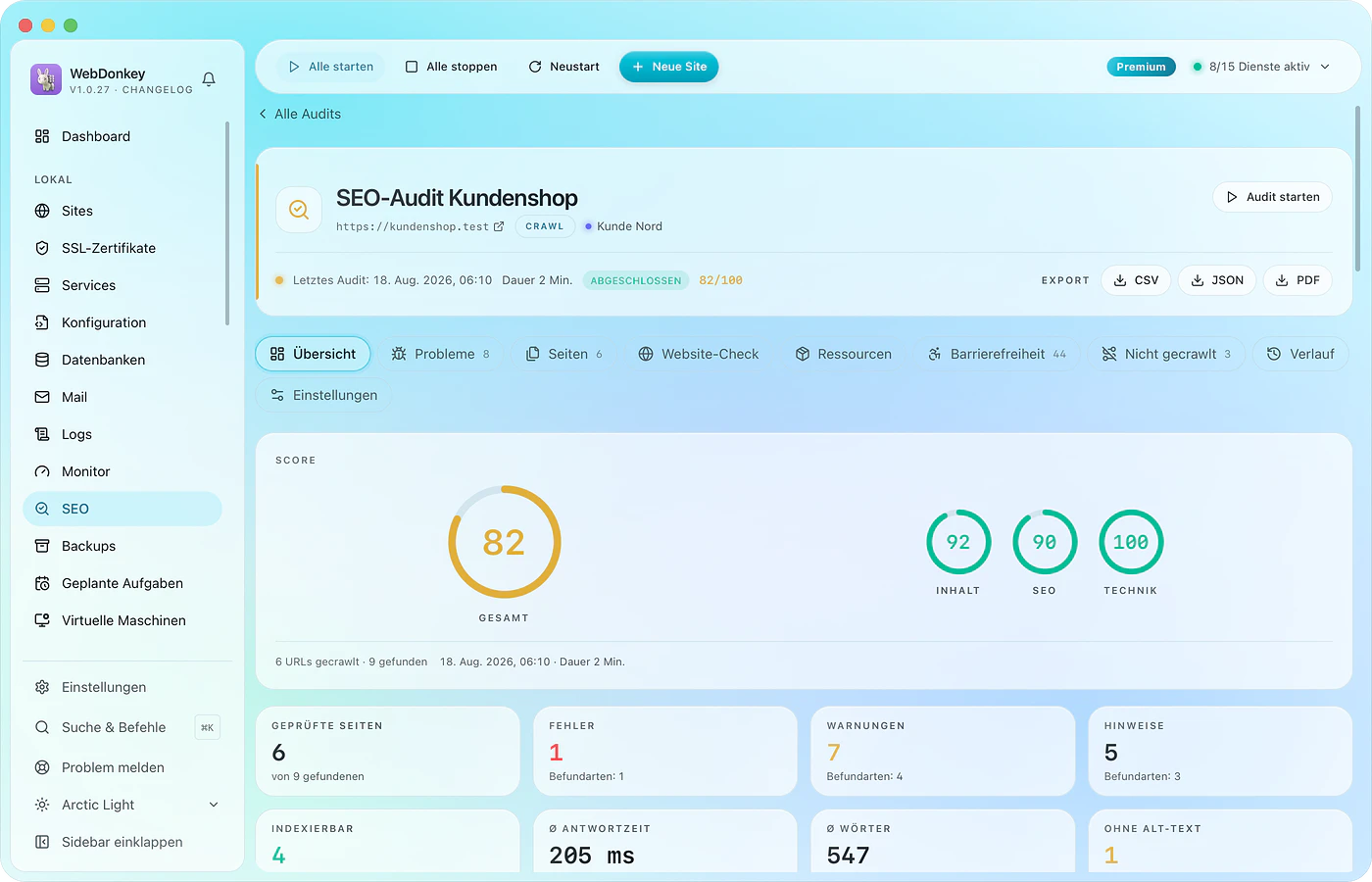
Task: Export audit as JSON
Action: pos(1217,280)
